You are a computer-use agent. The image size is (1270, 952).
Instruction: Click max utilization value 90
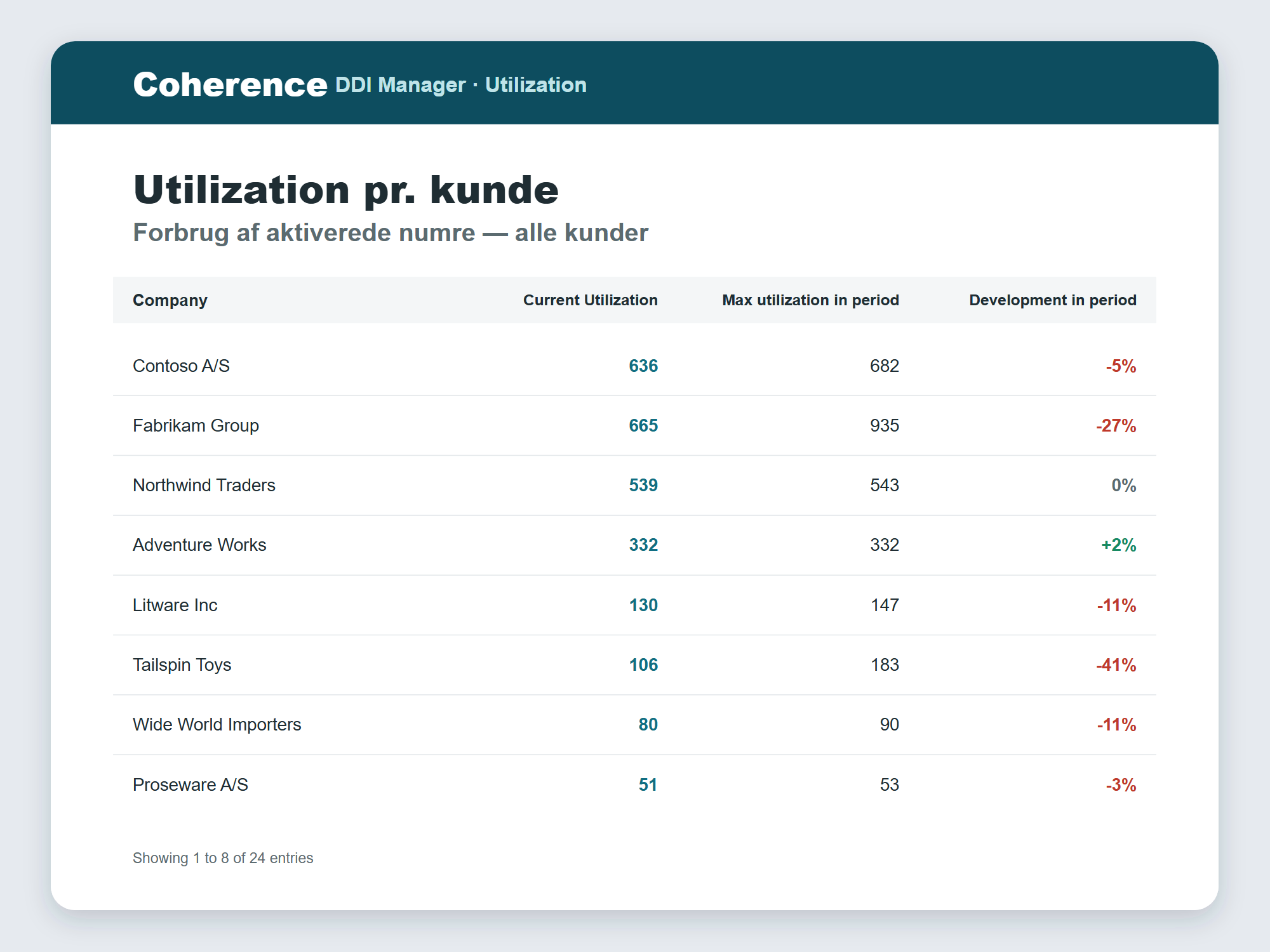[x=890, y=725]
